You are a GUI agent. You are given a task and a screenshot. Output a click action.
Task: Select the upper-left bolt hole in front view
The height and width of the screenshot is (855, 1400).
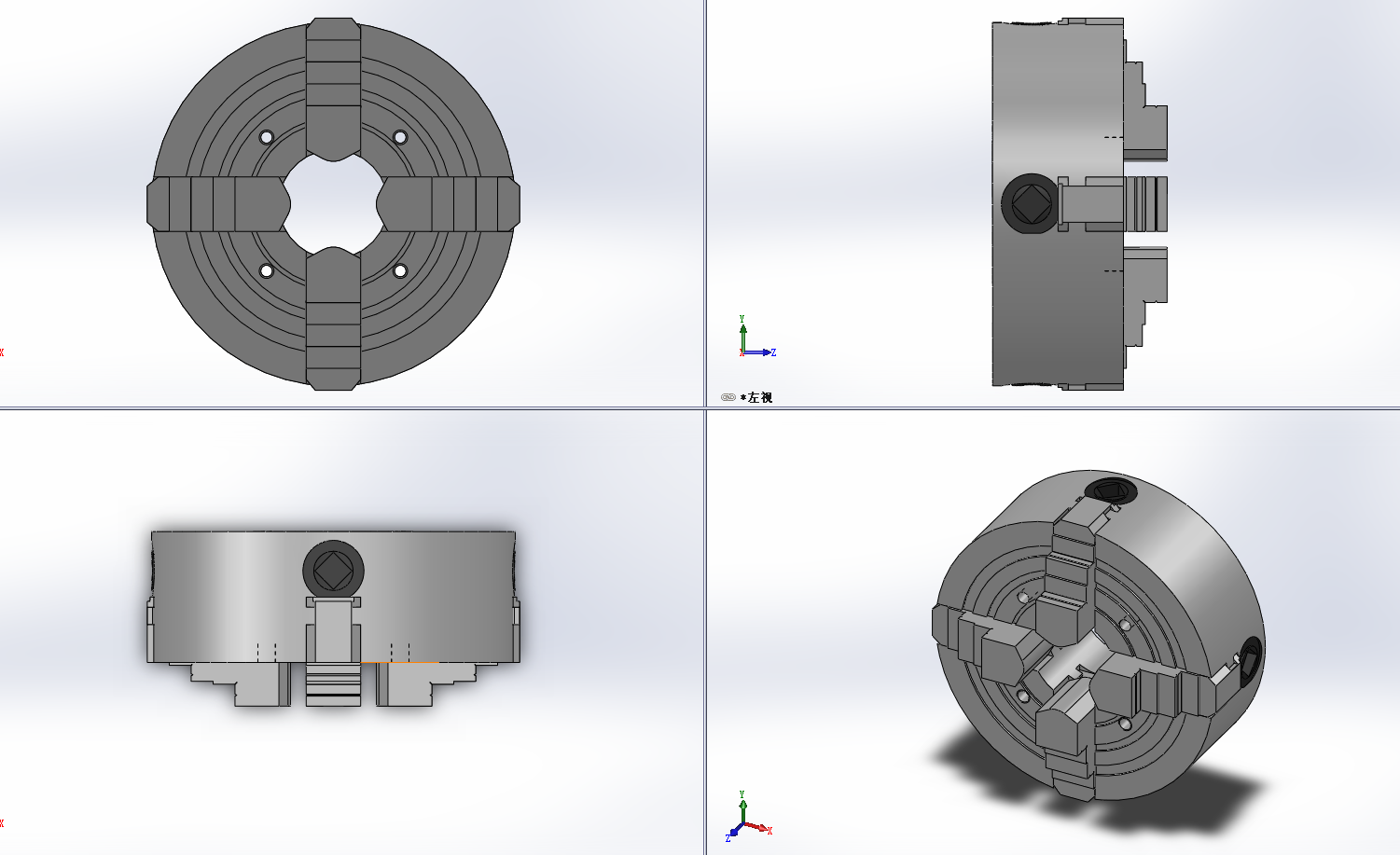[267, 137]
